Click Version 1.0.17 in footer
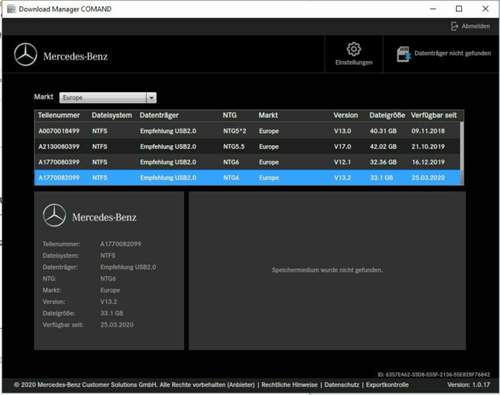This screenshot has height=395, width=500. click(x=469, y=385)
